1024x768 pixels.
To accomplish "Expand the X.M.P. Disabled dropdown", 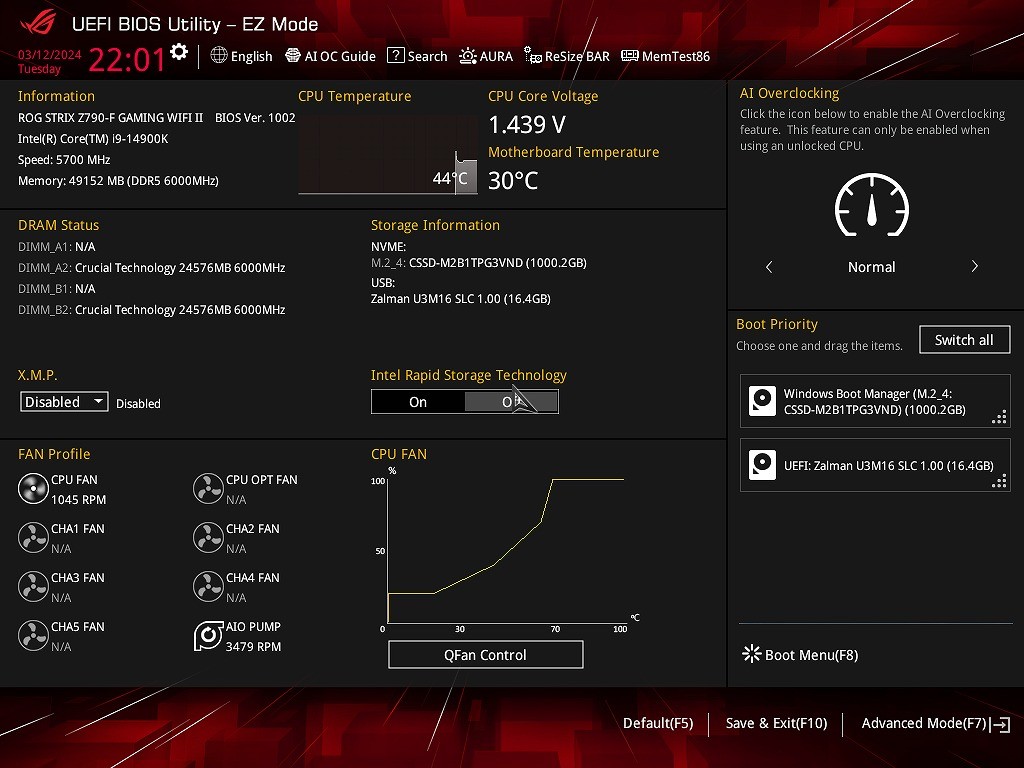I will pos(64,402).
